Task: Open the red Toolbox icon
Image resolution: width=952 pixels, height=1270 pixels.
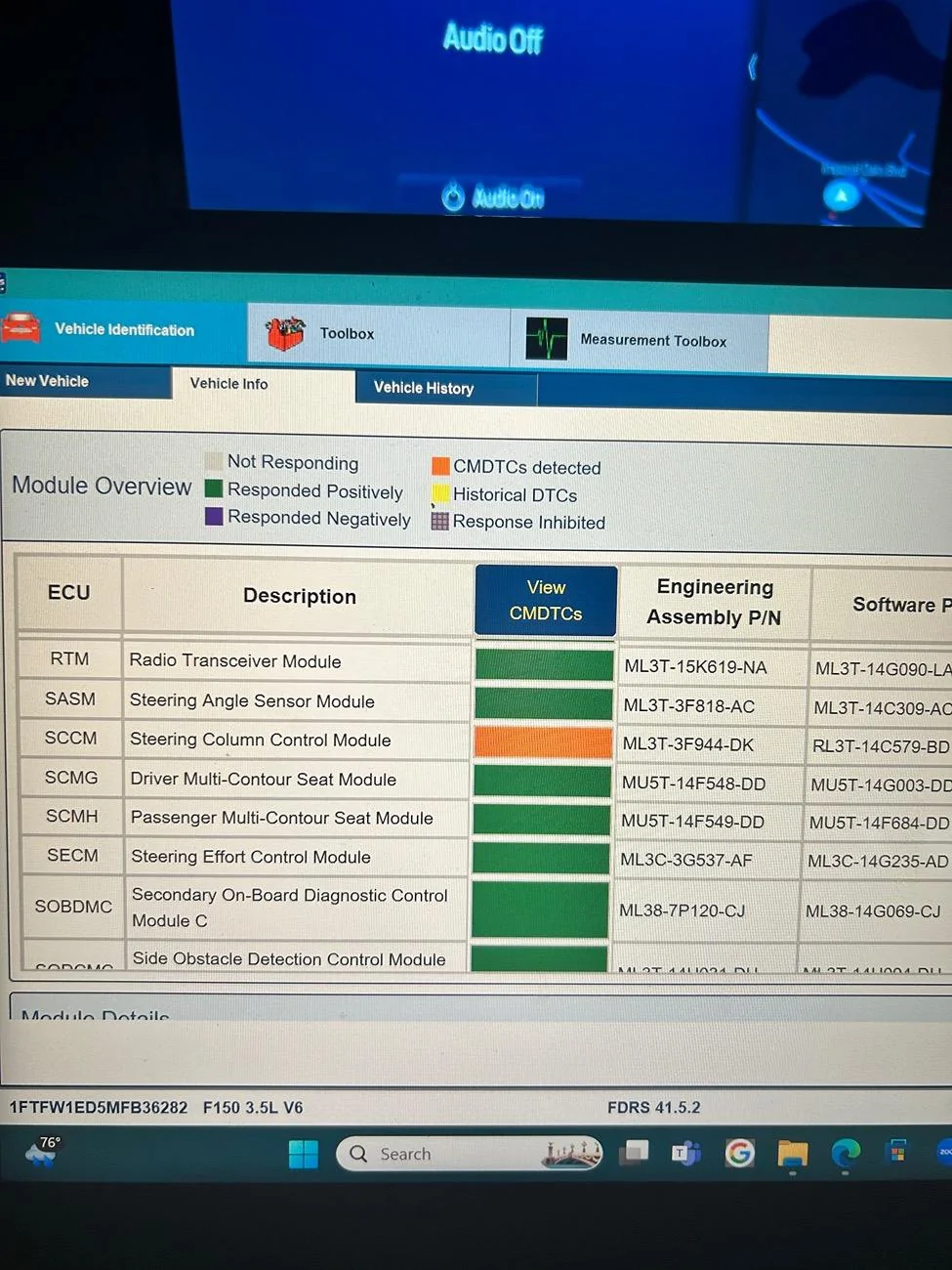Action: pos(285,334)
